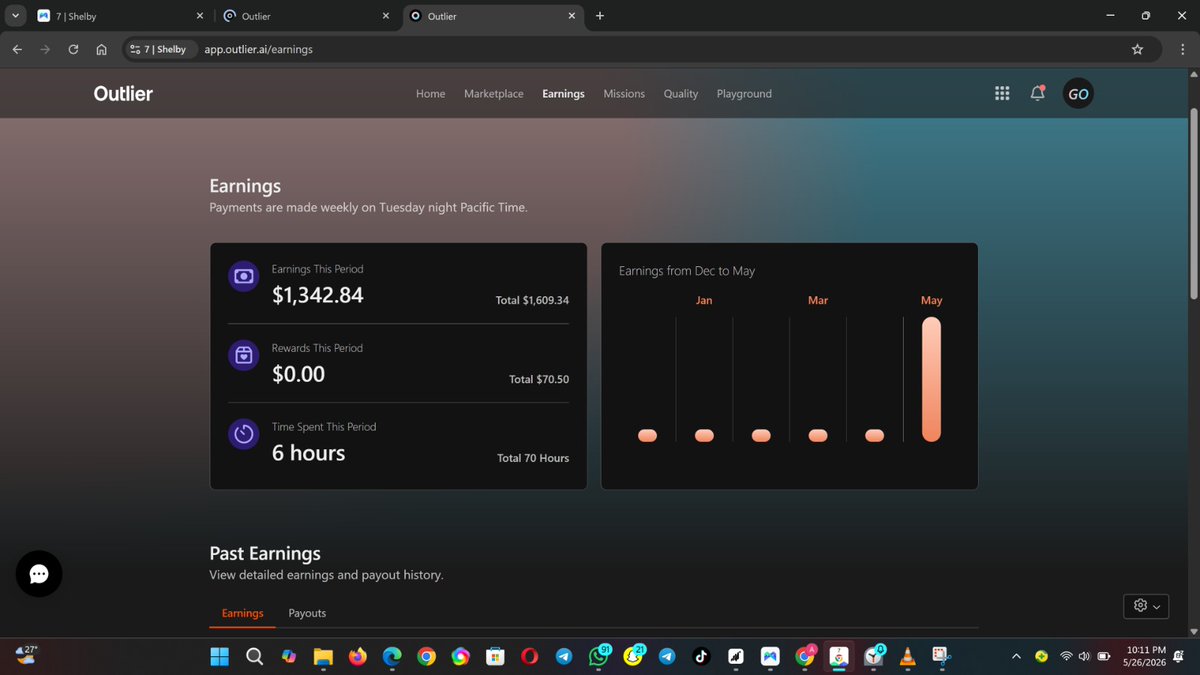
Task: Select the Earnings tab under Past Earnings
Action: tap(242, 613)
